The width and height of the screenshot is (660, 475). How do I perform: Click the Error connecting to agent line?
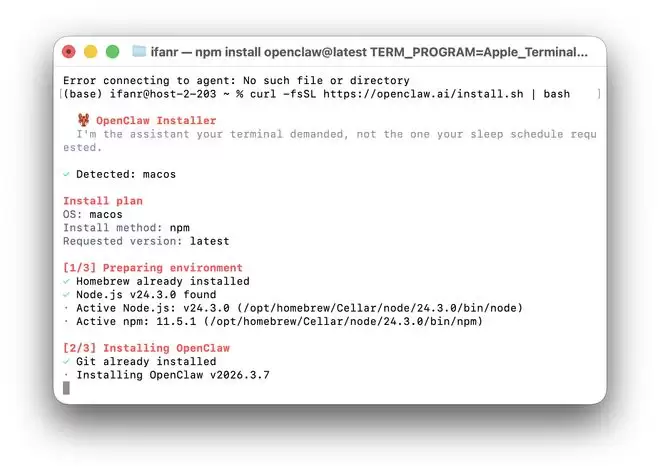point(236,80)
